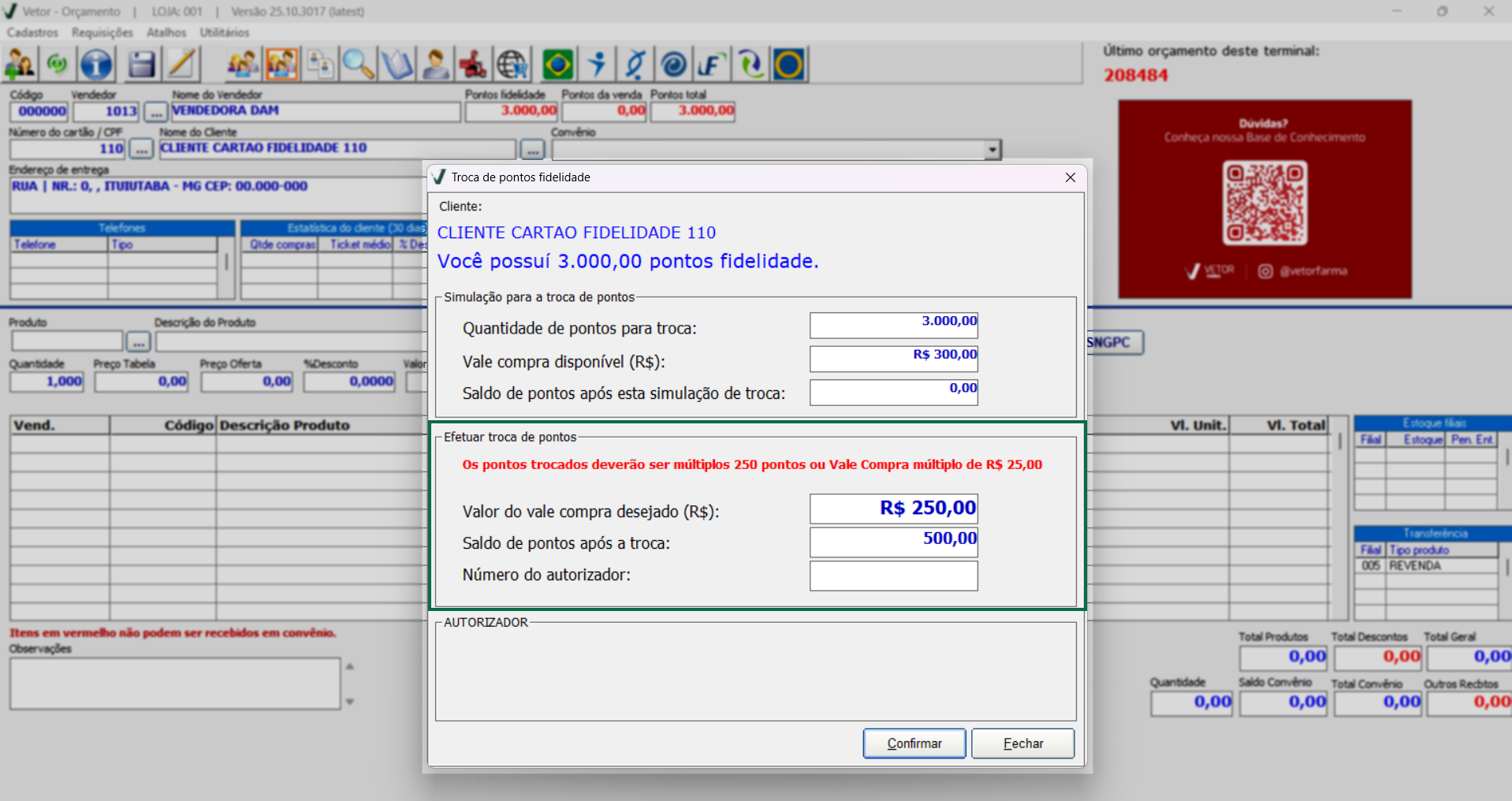
Task: Click the Observações scroll up arrow
Action: tap(350, 667)
